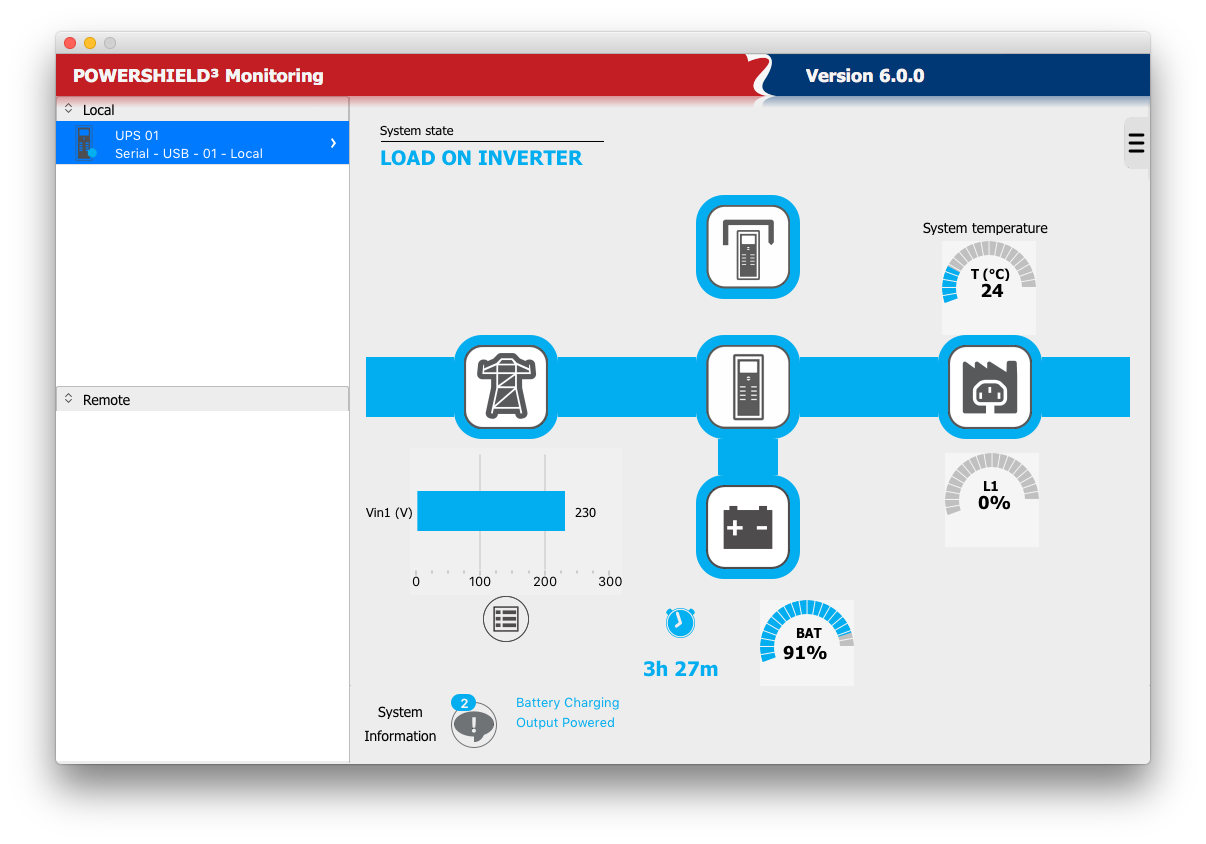
Task: Collapse the Local devices section
Action: pos(69,109)
